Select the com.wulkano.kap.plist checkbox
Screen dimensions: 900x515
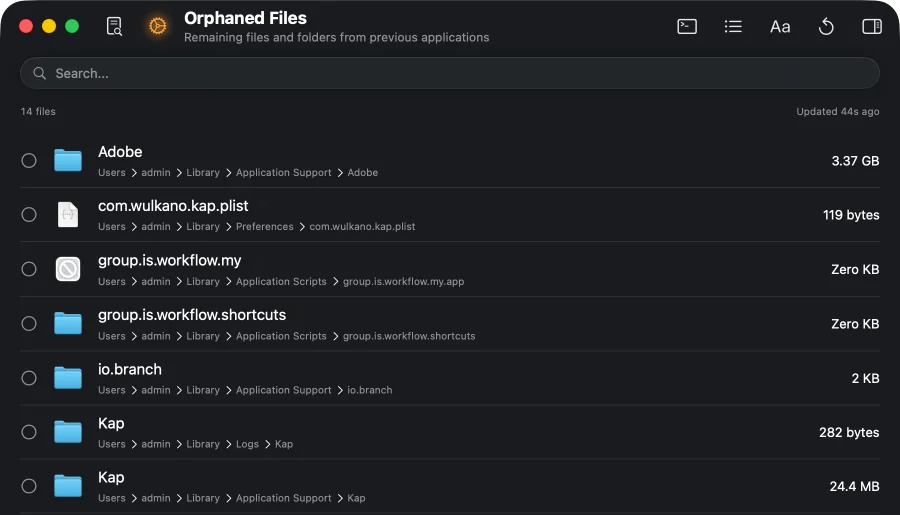point(29,215)
